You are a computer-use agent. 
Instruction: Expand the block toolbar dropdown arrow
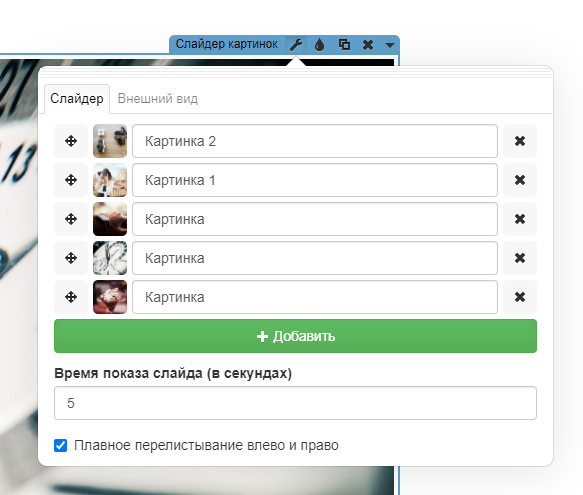click(x=389, y=45)
